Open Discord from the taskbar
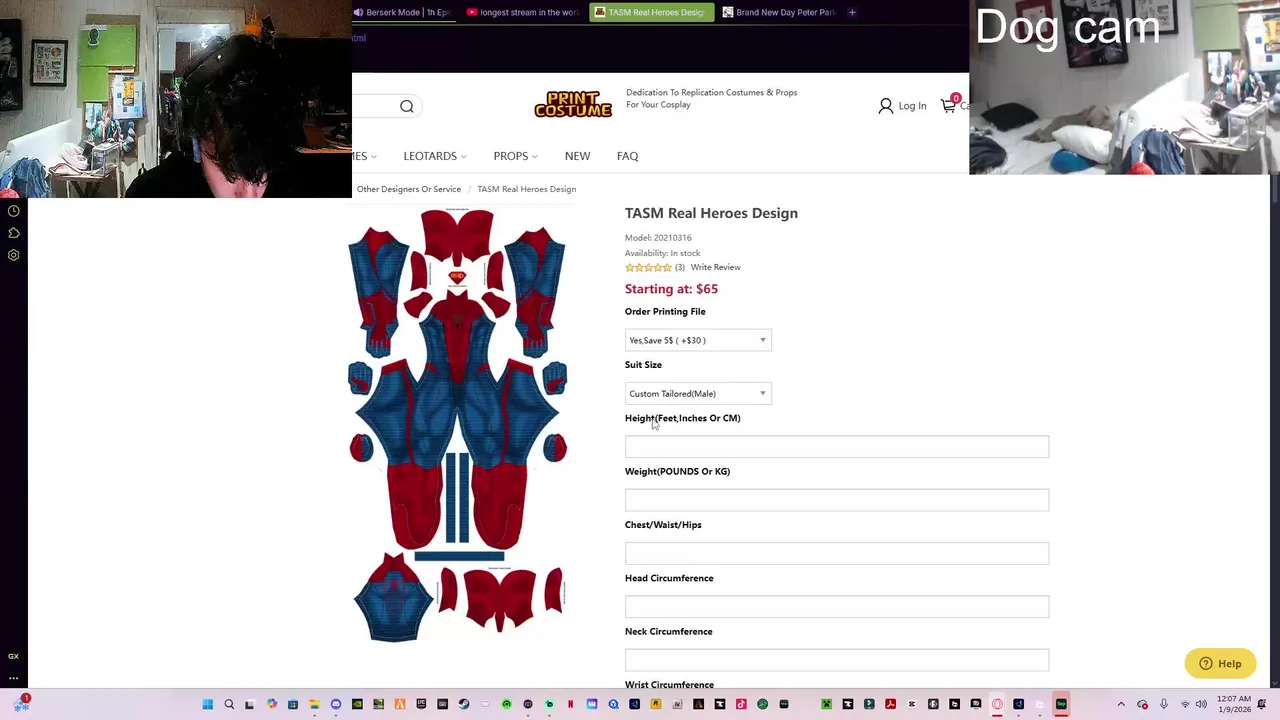 pyautogui.click(x=335, y=704)
